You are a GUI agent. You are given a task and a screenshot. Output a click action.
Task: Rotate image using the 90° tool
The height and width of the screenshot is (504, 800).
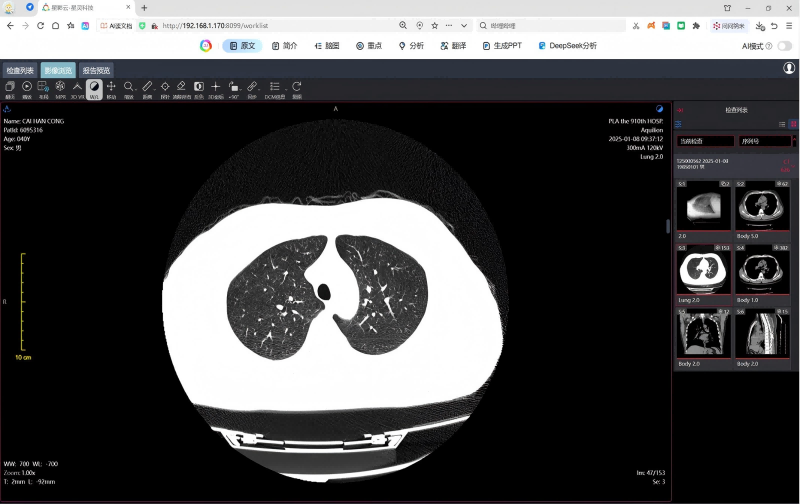tap(233, 90)
